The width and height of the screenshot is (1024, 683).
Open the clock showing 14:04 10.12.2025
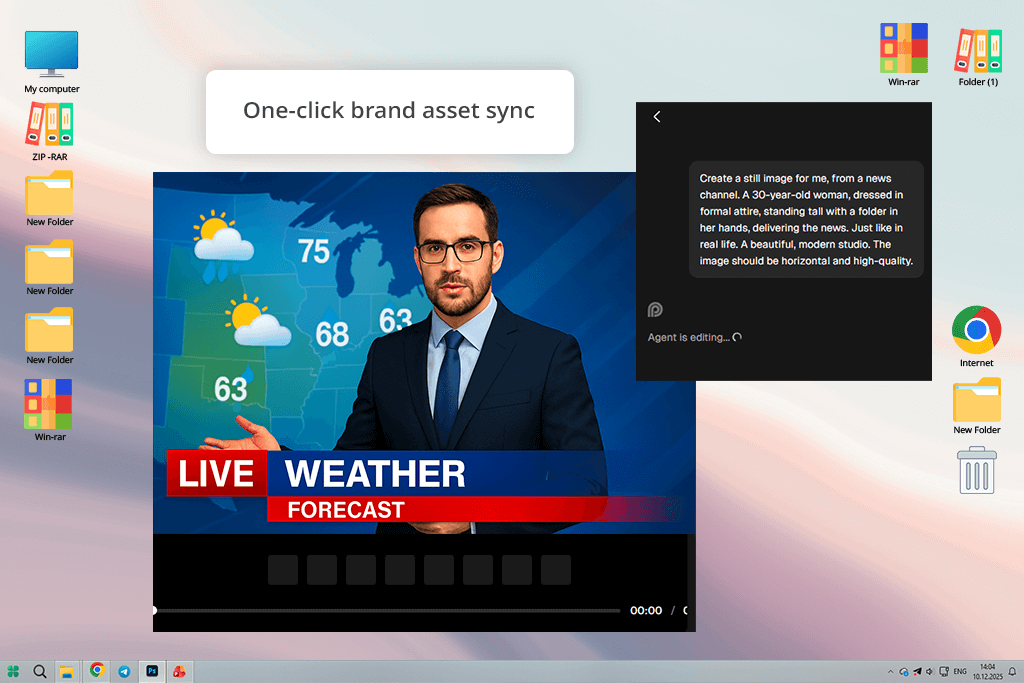click(x=987, y=672)
